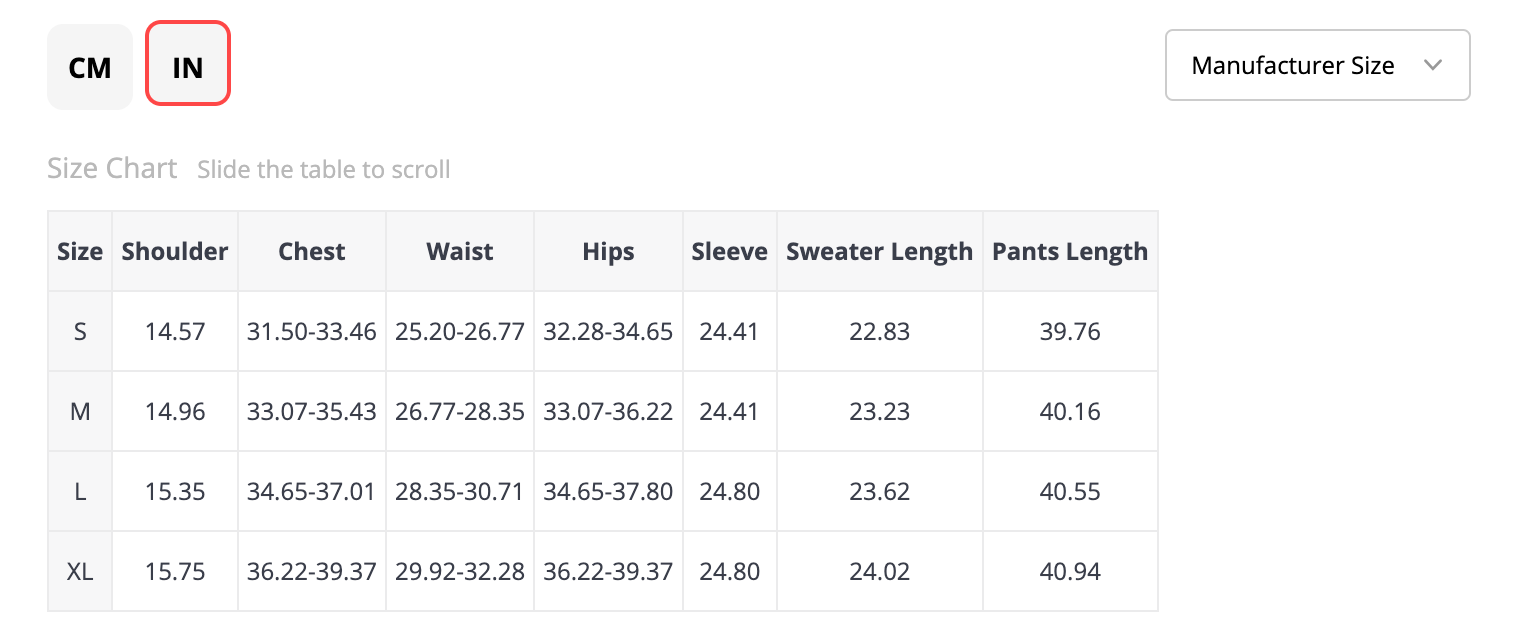Click the Size Chart heading text
This screenshot has width=1516, height=640.
click(112, 168)
